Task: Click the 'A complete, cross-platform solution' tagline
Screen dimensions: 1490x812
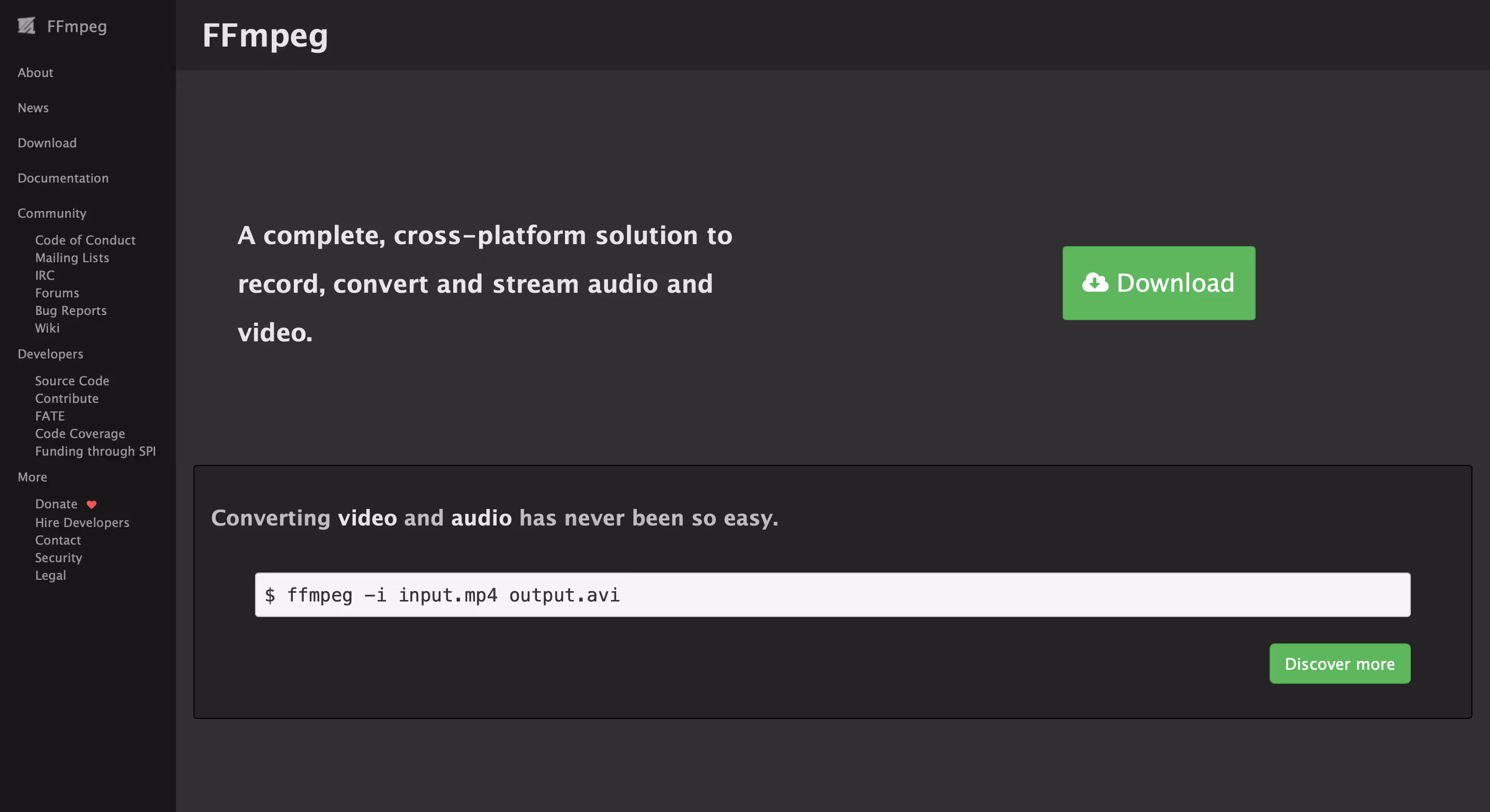Action: tap(485, 283)
